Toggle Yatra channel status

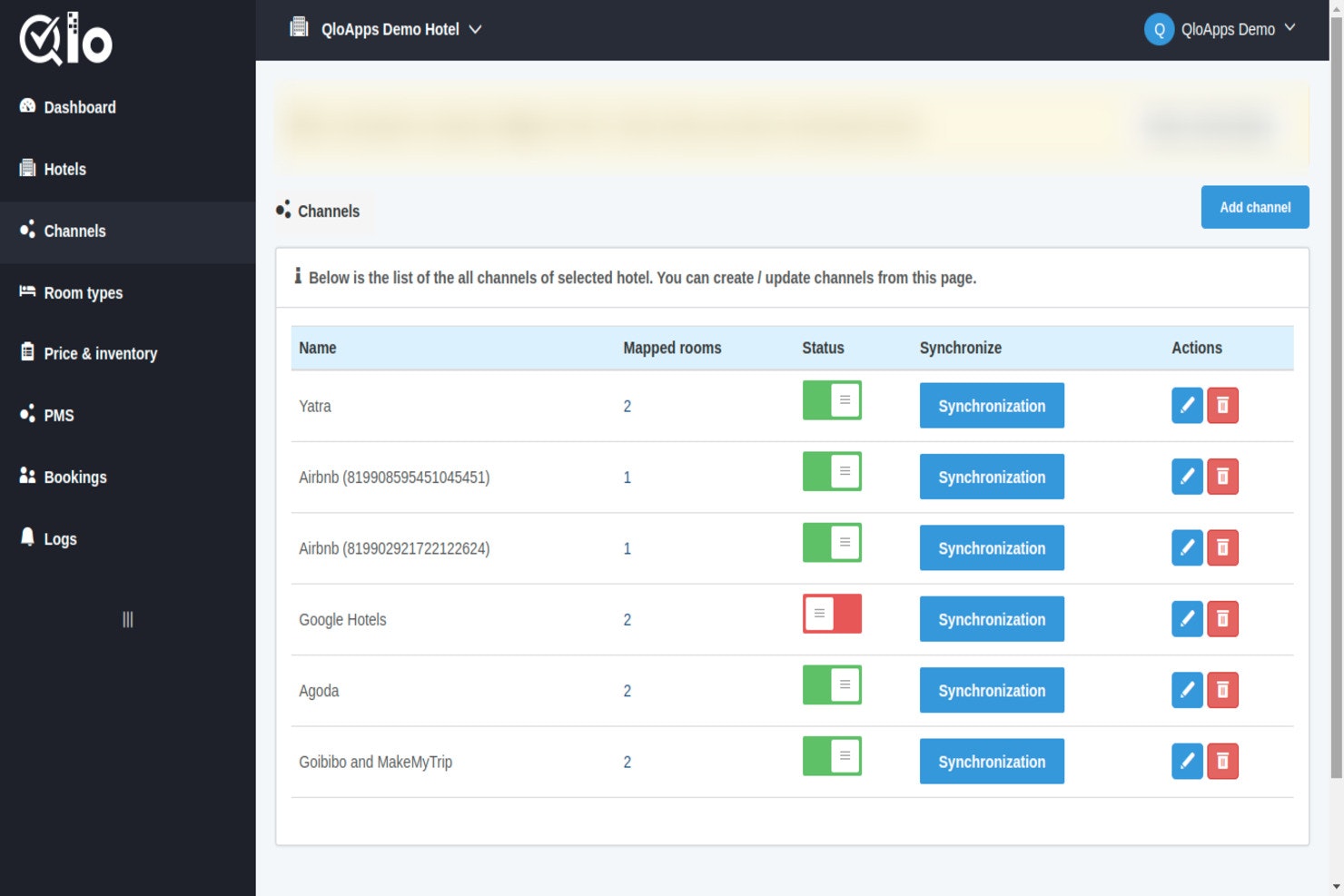pos(832,400)
